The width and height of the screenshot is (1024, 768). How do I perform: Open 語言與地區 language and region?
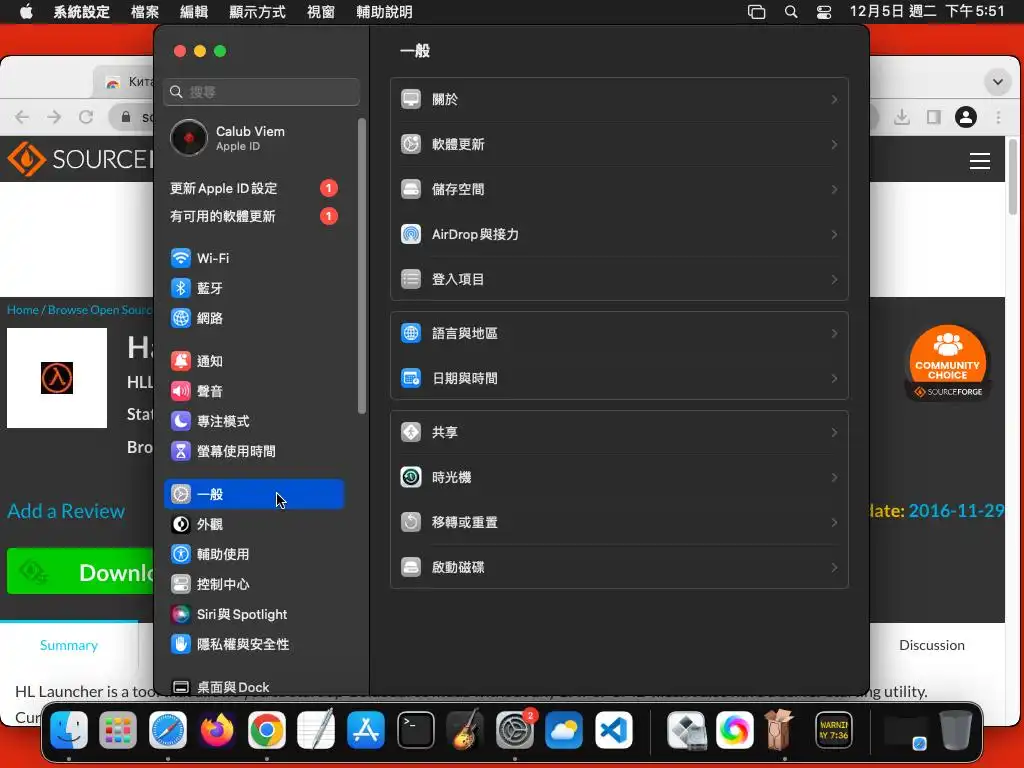click(x=619, y=334)
